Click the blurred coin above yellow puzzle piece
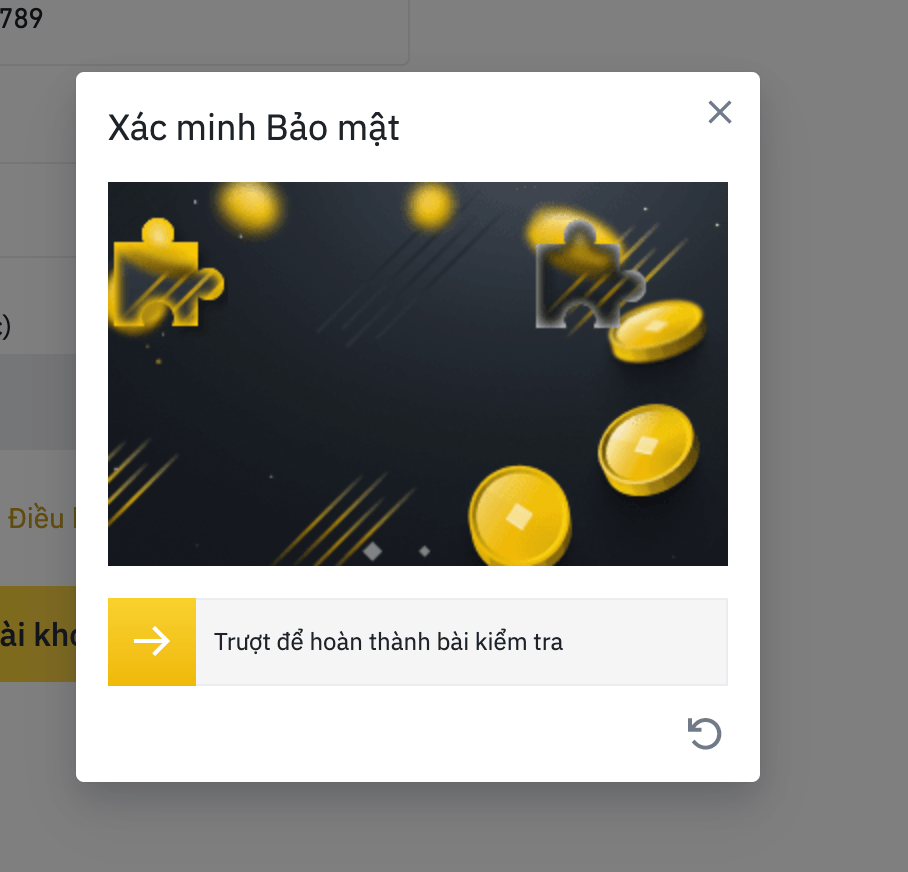The height and width of the screenshot is (872, 908). coord(249,207)
